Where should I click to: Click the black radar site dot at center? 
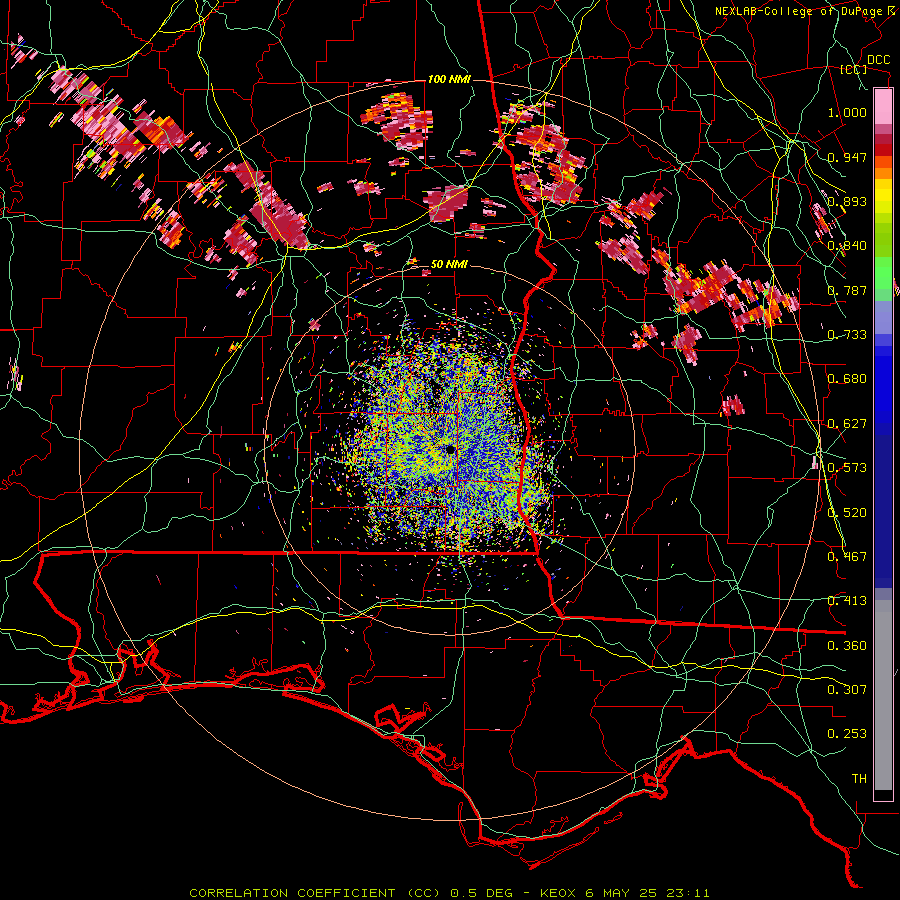(451, 449)
